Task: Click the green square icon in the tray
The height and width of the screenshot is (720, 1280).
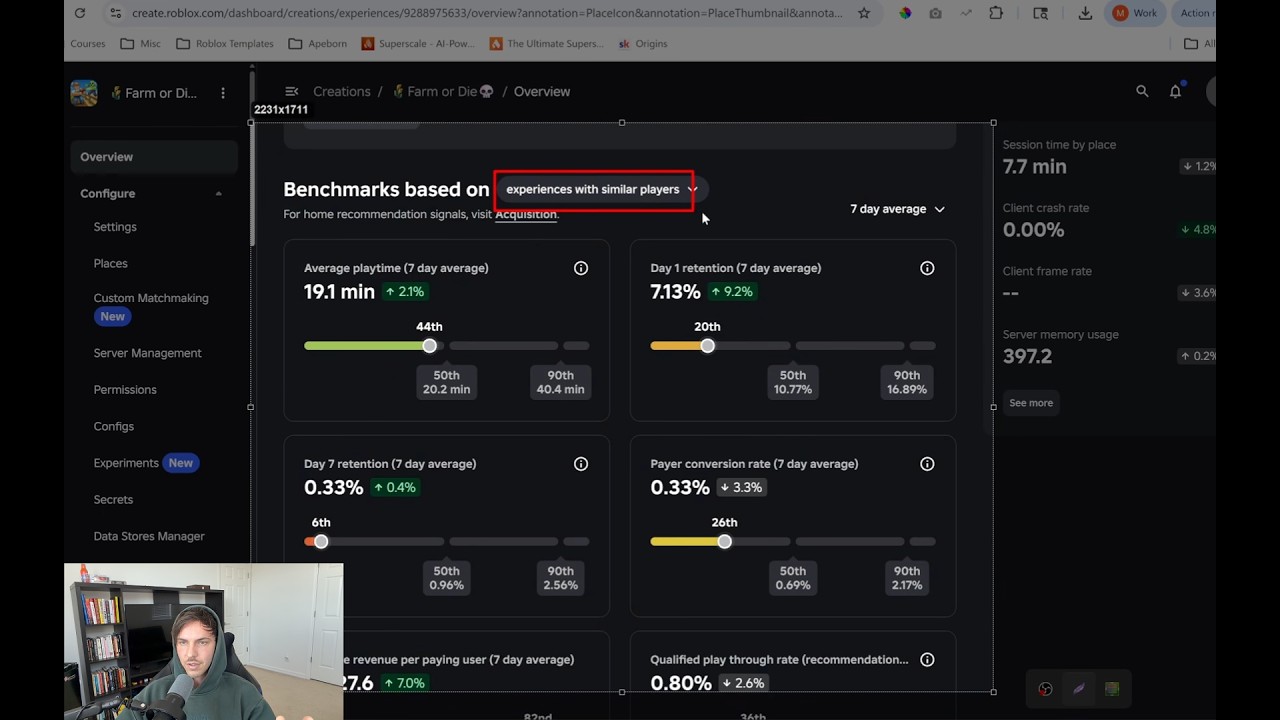Action: 1112,689
